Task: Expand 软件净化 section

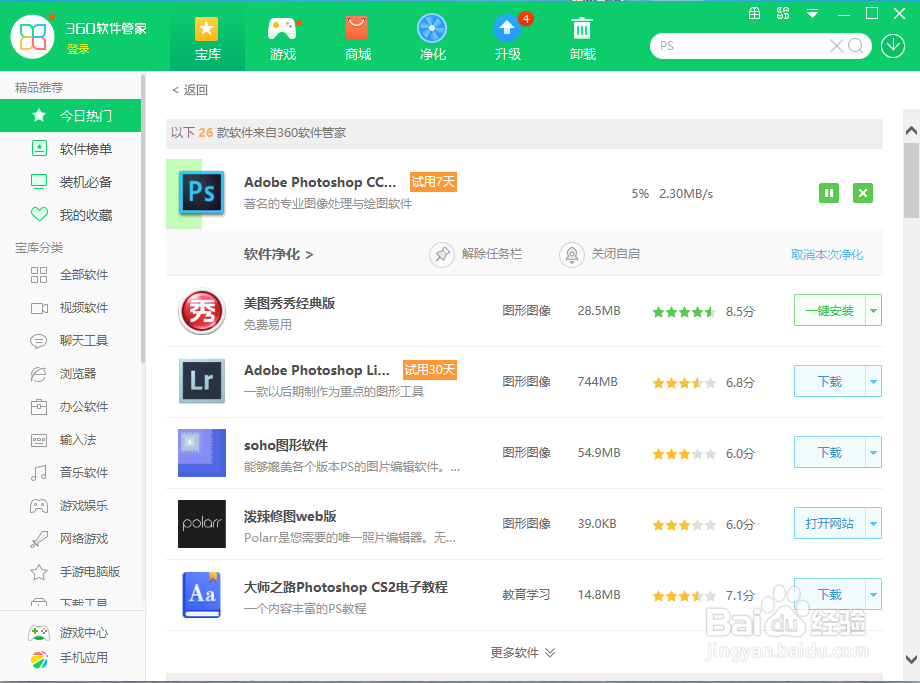Action: (x=279, y=254)
